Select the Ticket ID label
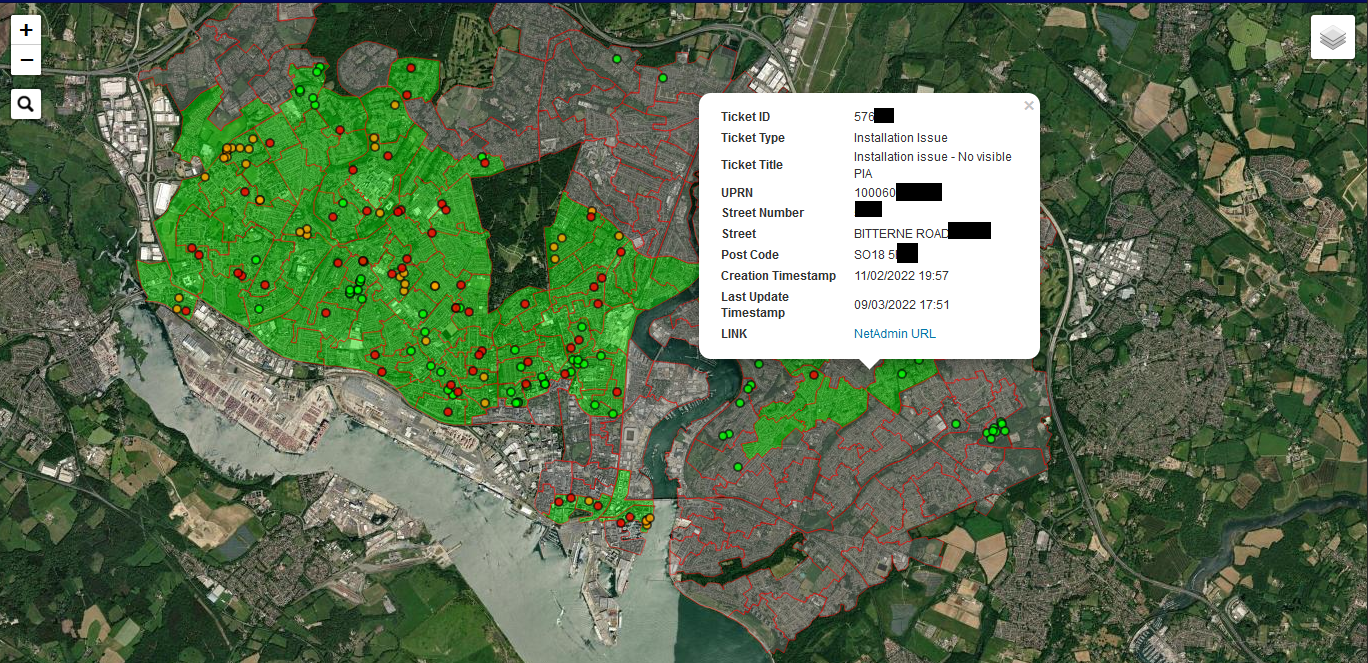Screen dimensions: 1368x663 pyautogui.click(x=746, y=117)
